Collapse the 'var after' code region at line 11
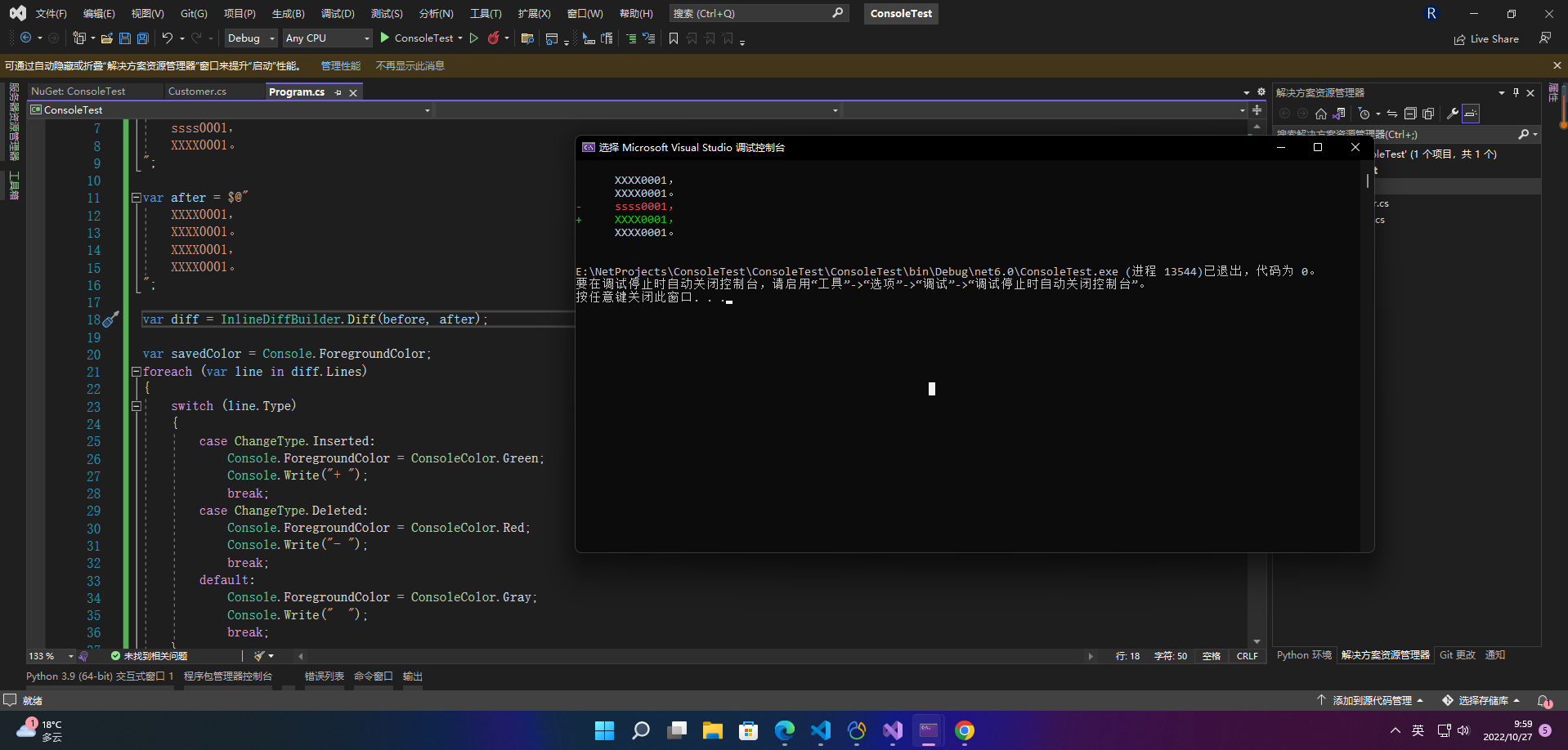The height and width of the screenshot is (750, 1568). pos(136,198)
